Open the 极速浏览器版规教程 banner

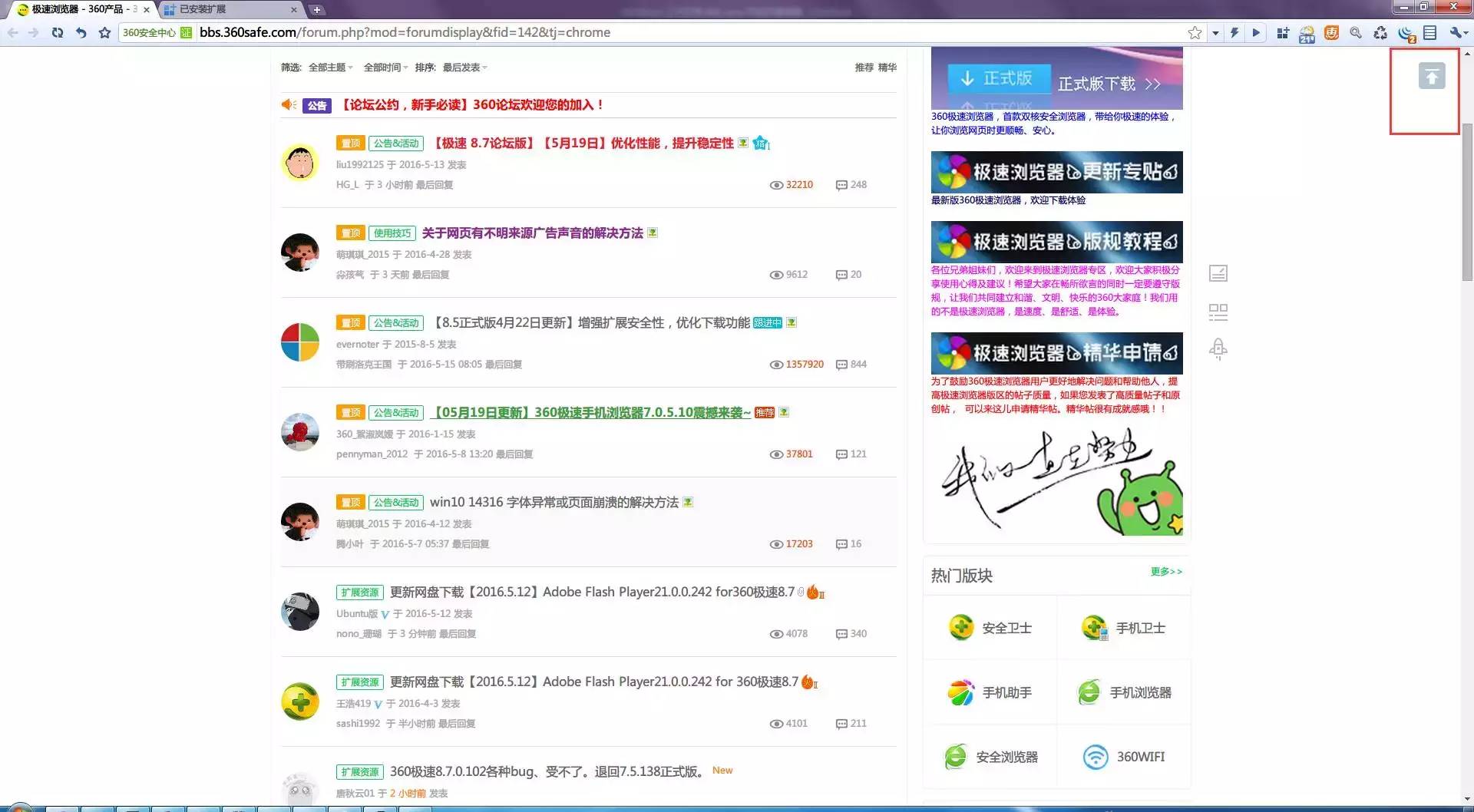1056,243
